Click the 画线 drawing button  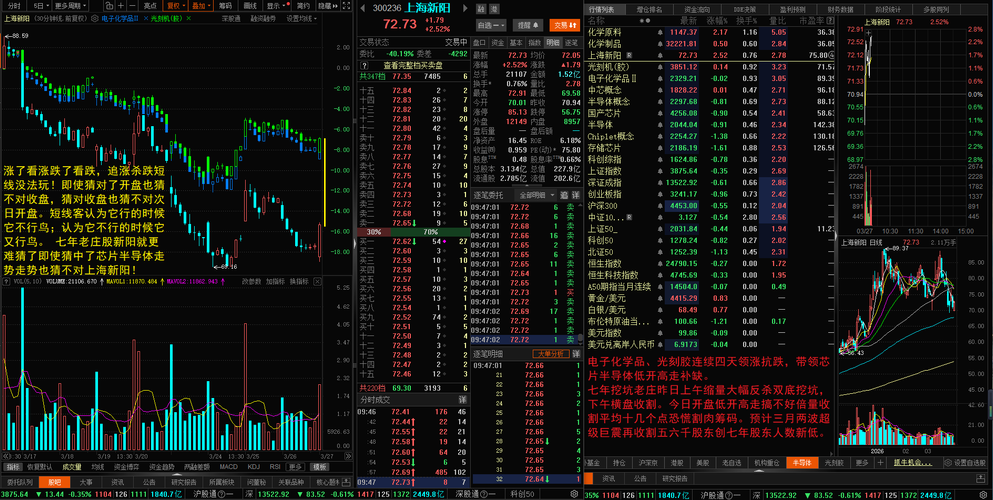pos(250,6)
